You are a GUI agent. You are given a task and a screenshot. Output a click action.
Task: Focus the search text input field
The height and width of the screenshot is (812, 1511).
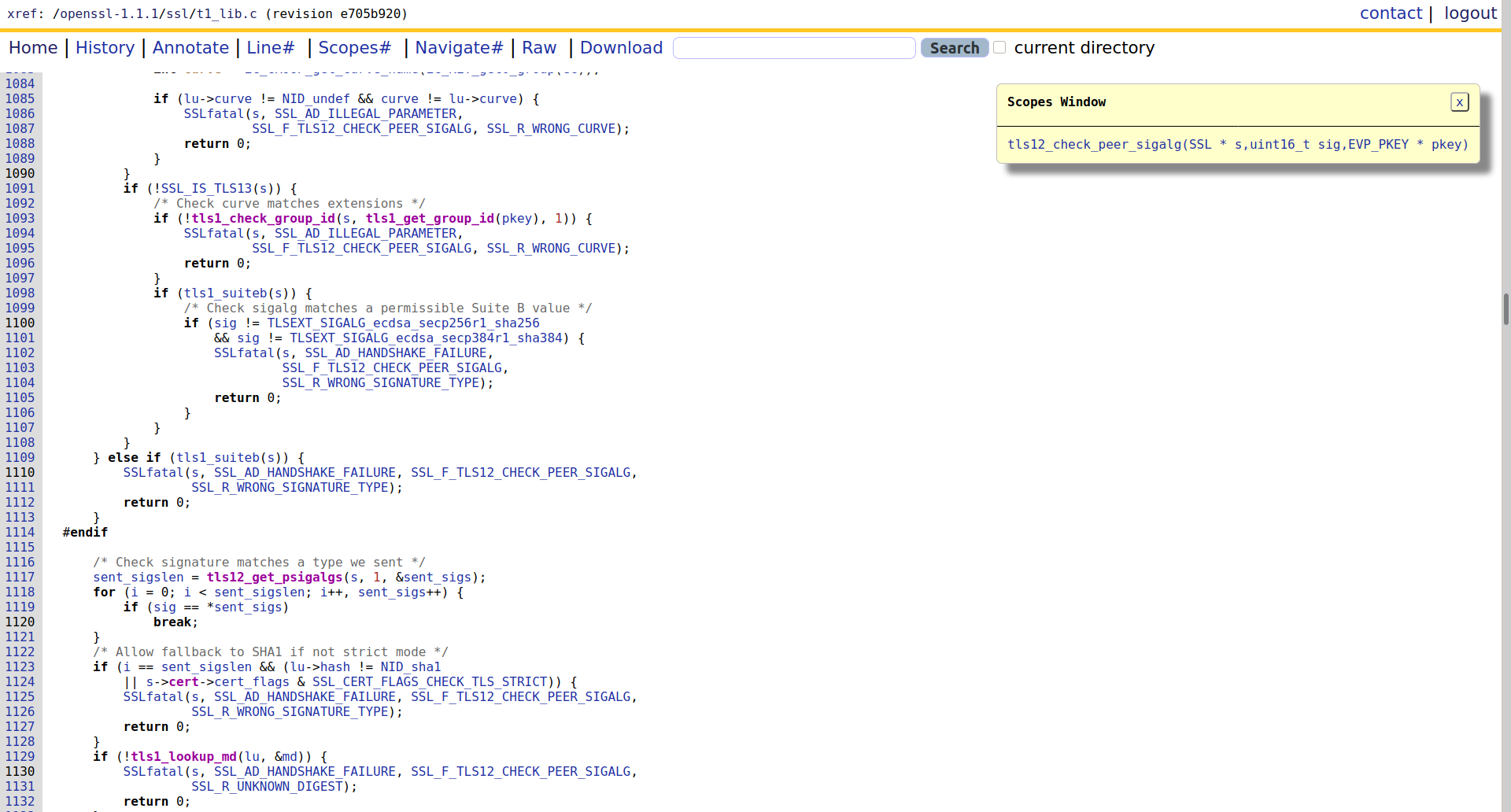click(793, 48)
